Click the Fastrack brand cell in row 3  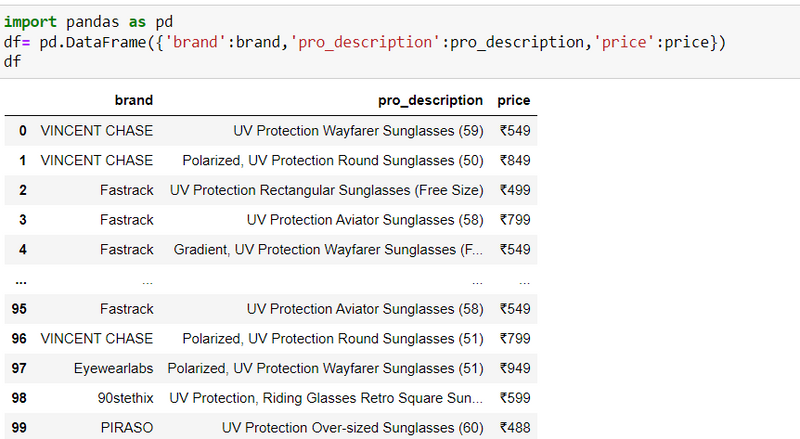pyautogui.click(x=127, y=220)
